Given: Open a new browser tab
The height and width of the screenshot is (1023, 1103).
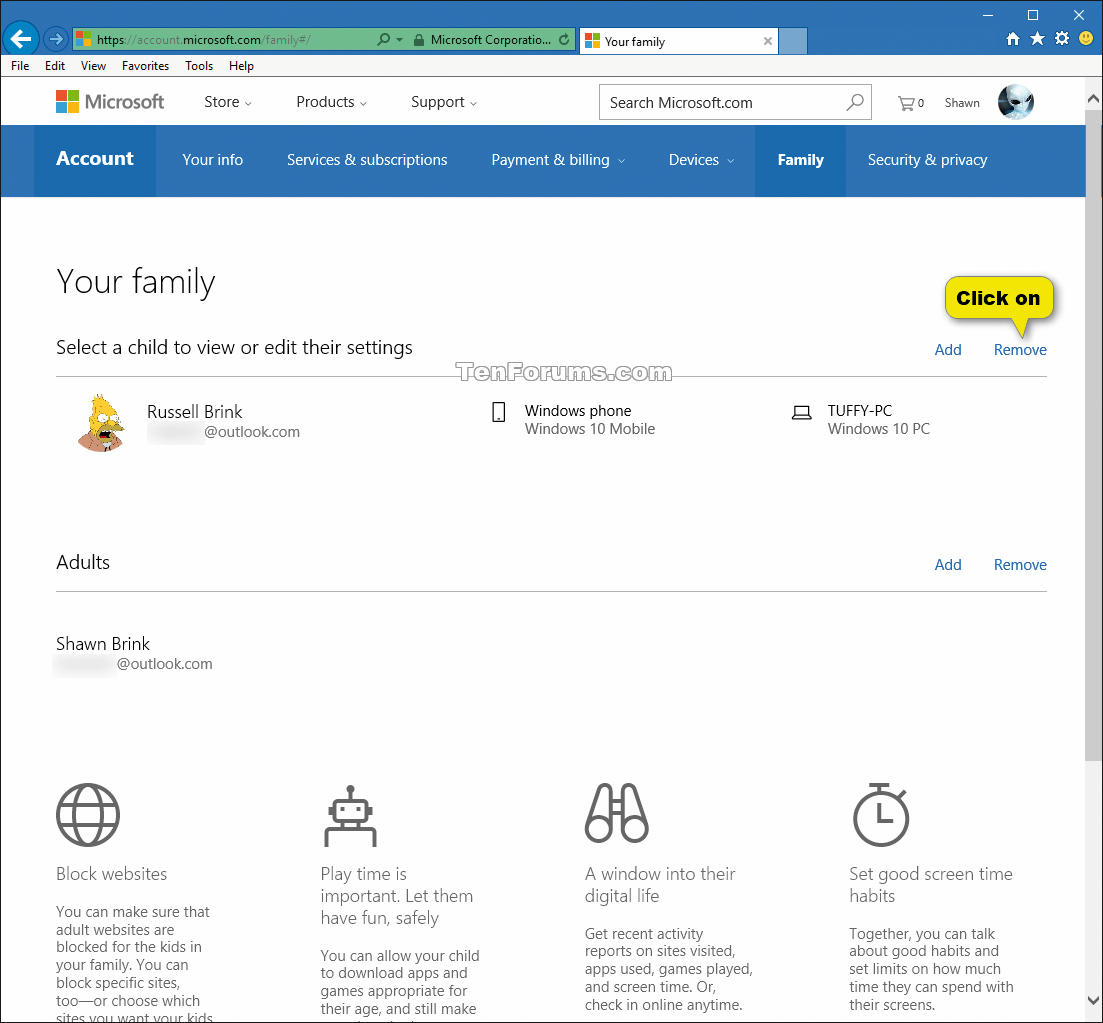Looking at the screenshot, I should point(793,41).
